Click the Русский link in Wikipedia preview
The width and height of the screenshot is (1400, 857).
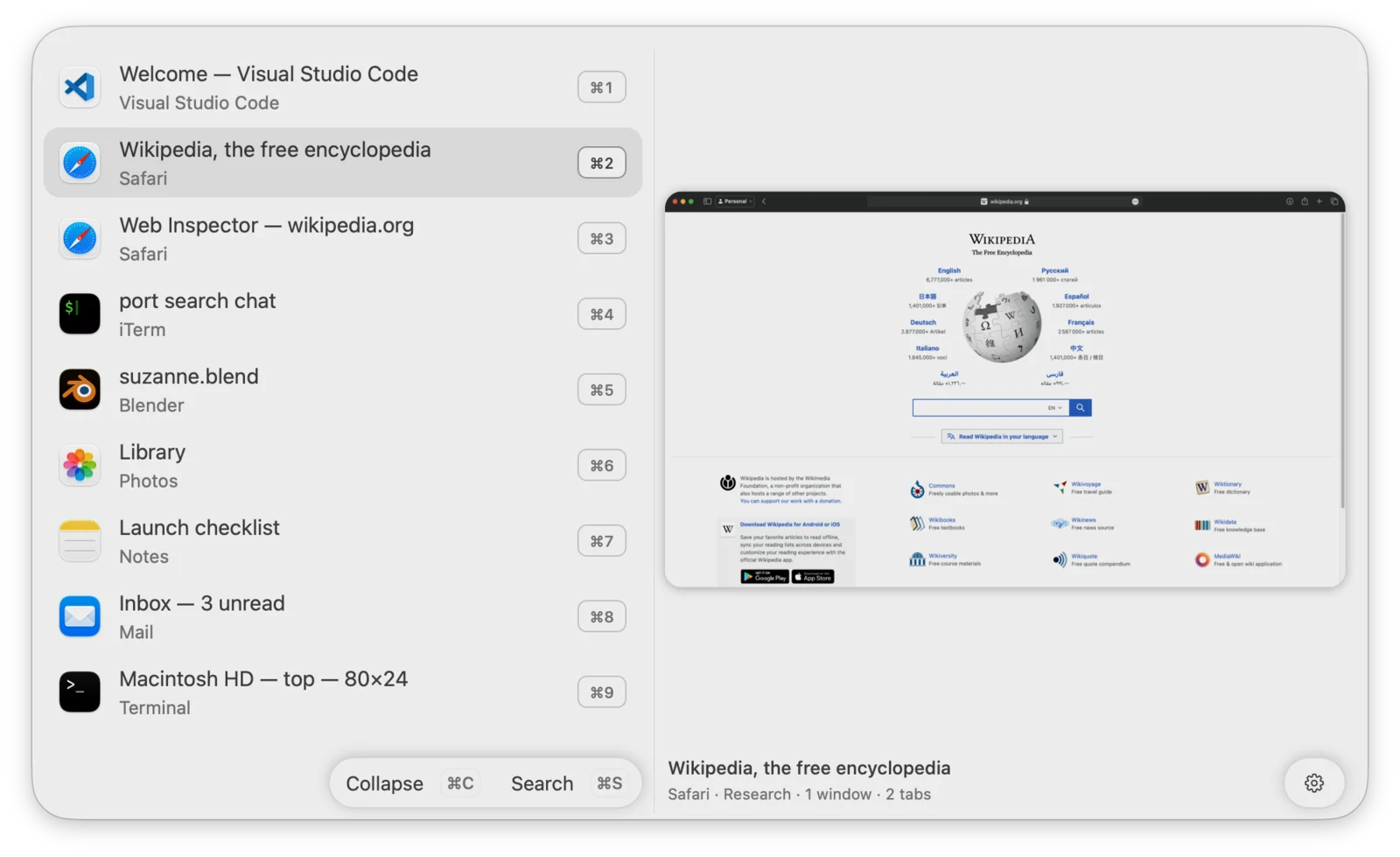coord(1054,271)
